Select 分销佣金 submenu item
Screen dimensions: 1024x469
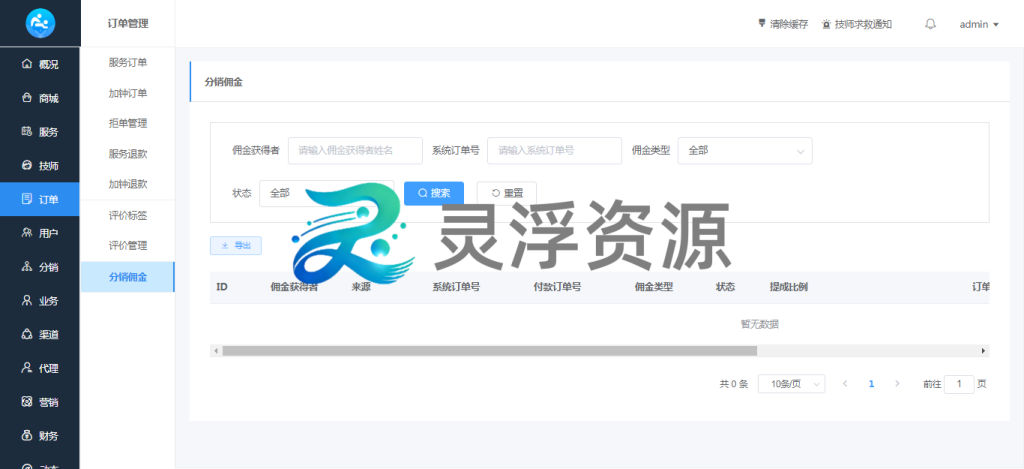pyautogui.click(x=127, y=277)
